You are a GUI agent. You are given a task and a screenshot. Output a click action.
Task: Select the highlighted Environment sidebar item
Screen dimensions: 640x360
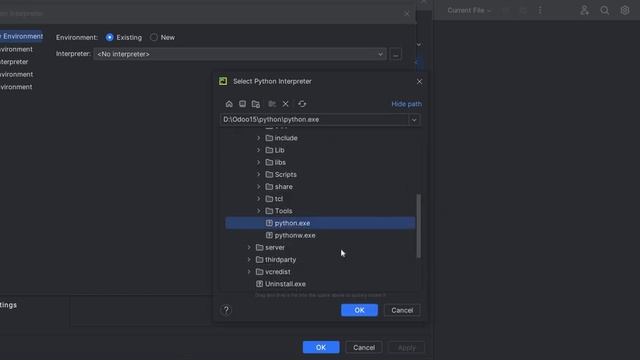(x=21, y=36)
